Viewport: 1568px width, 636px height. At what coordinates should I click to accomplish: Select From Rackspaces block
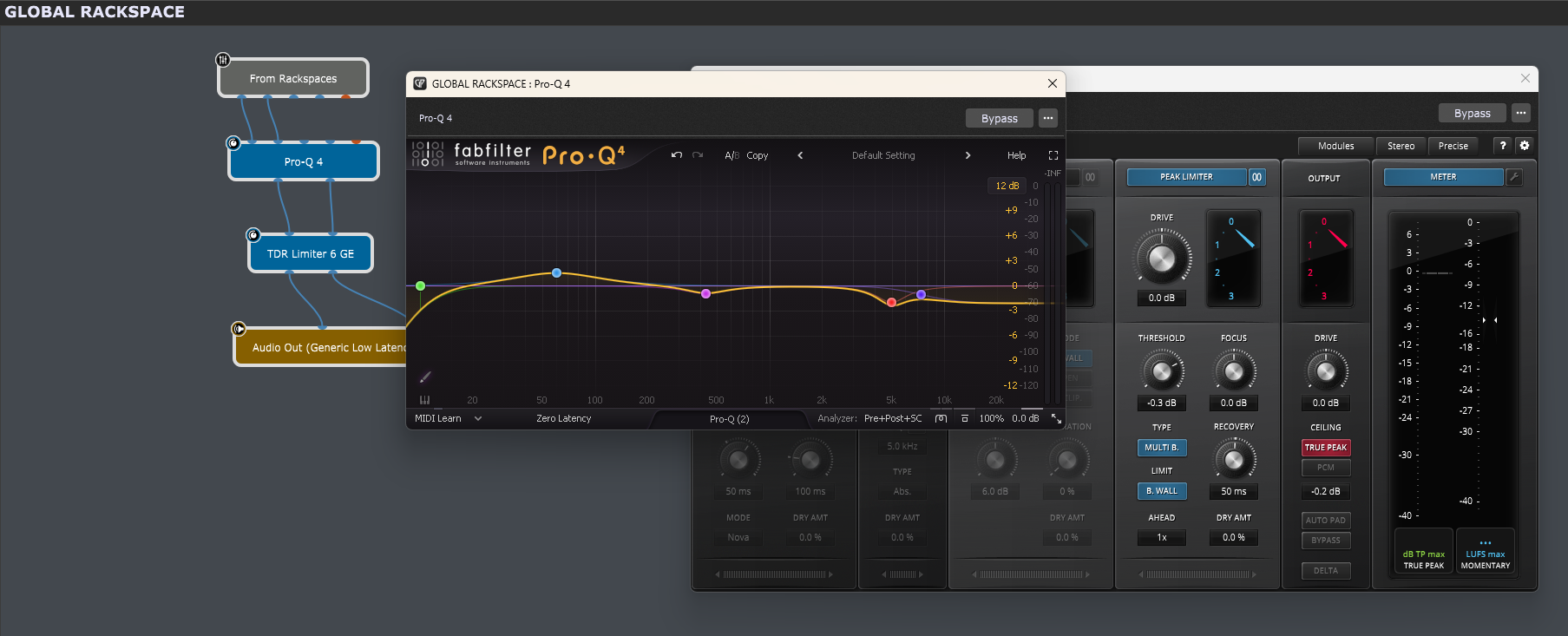pos(293,78)
